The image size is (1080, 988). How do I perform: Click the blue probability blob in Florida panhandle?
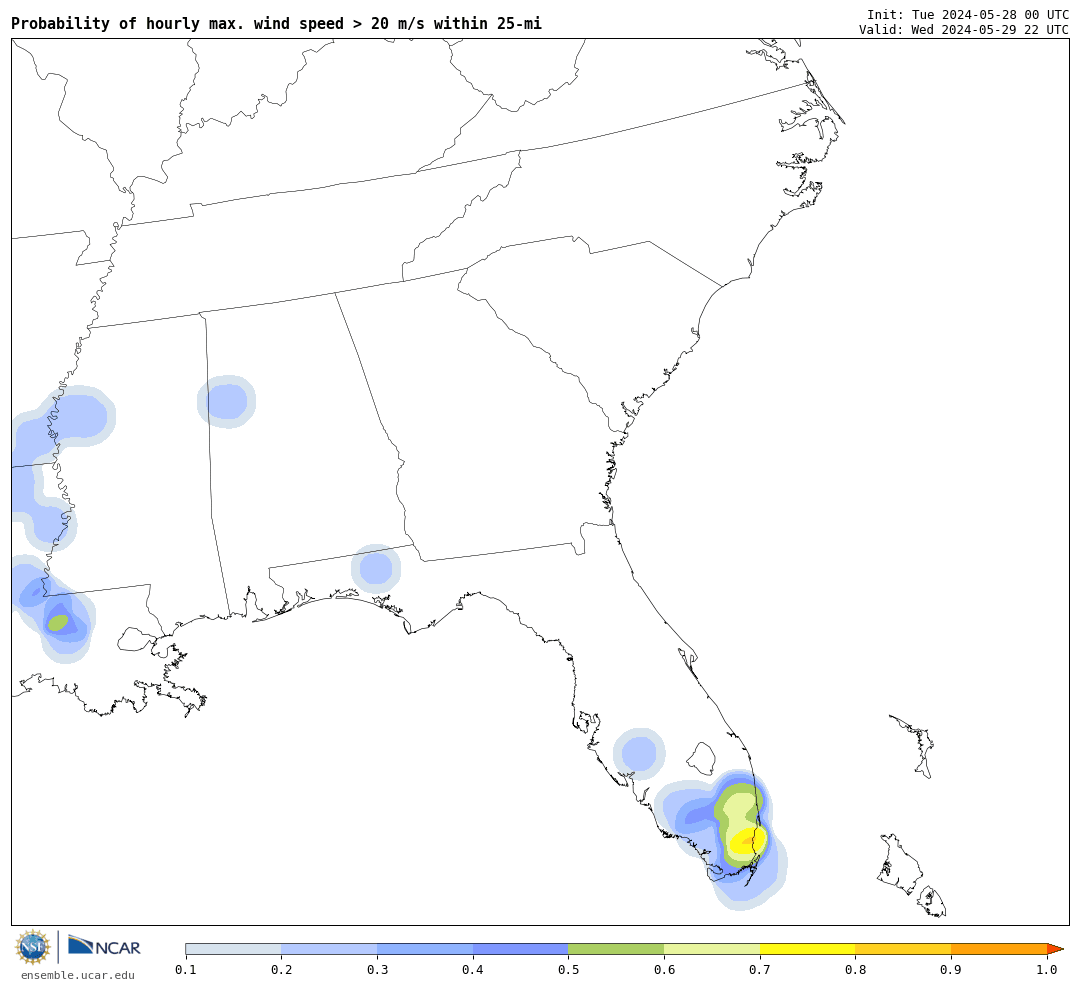375,568
